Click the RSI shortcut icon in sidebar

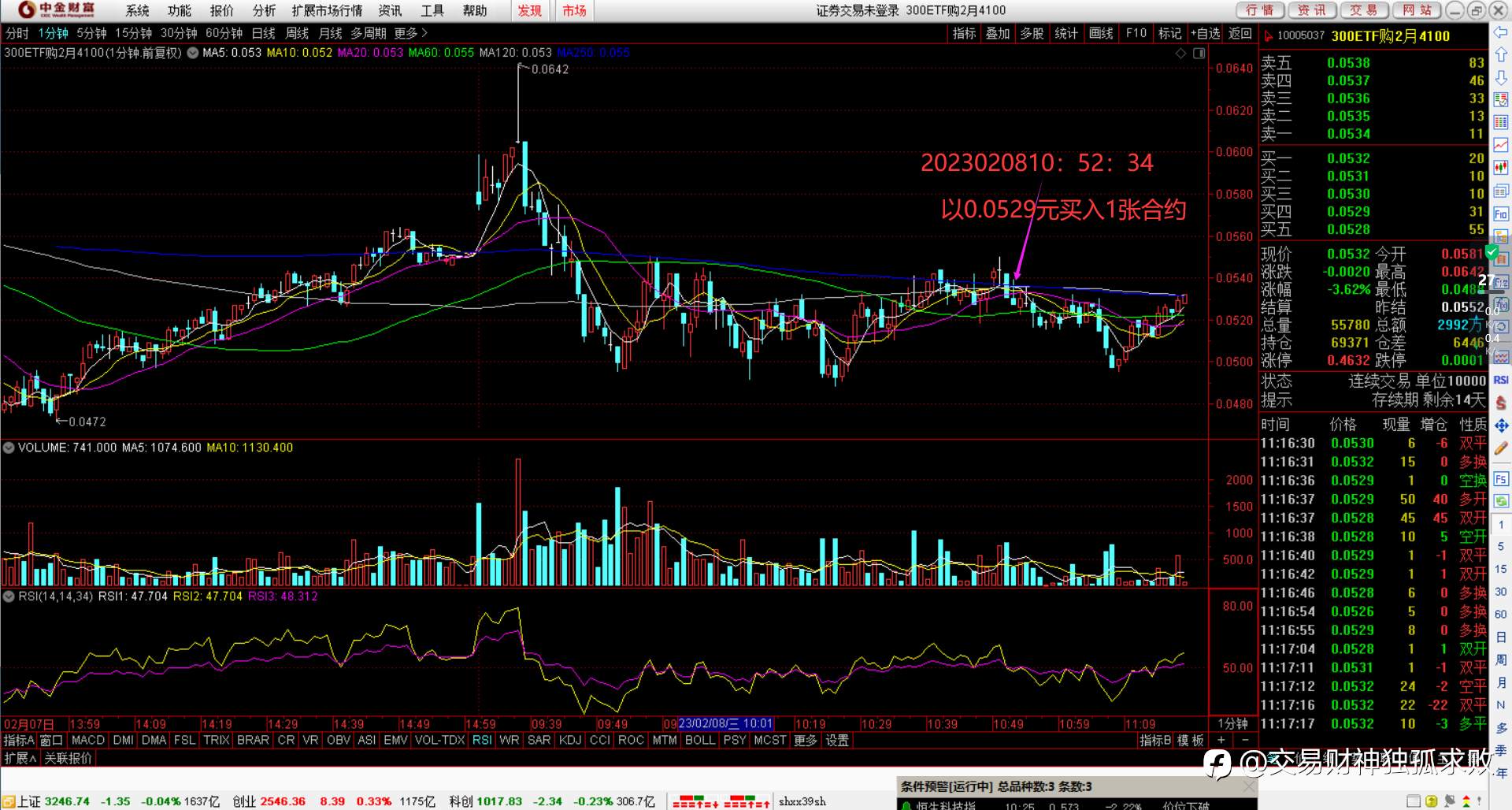pyautogui.click(x=1501, y=380)
